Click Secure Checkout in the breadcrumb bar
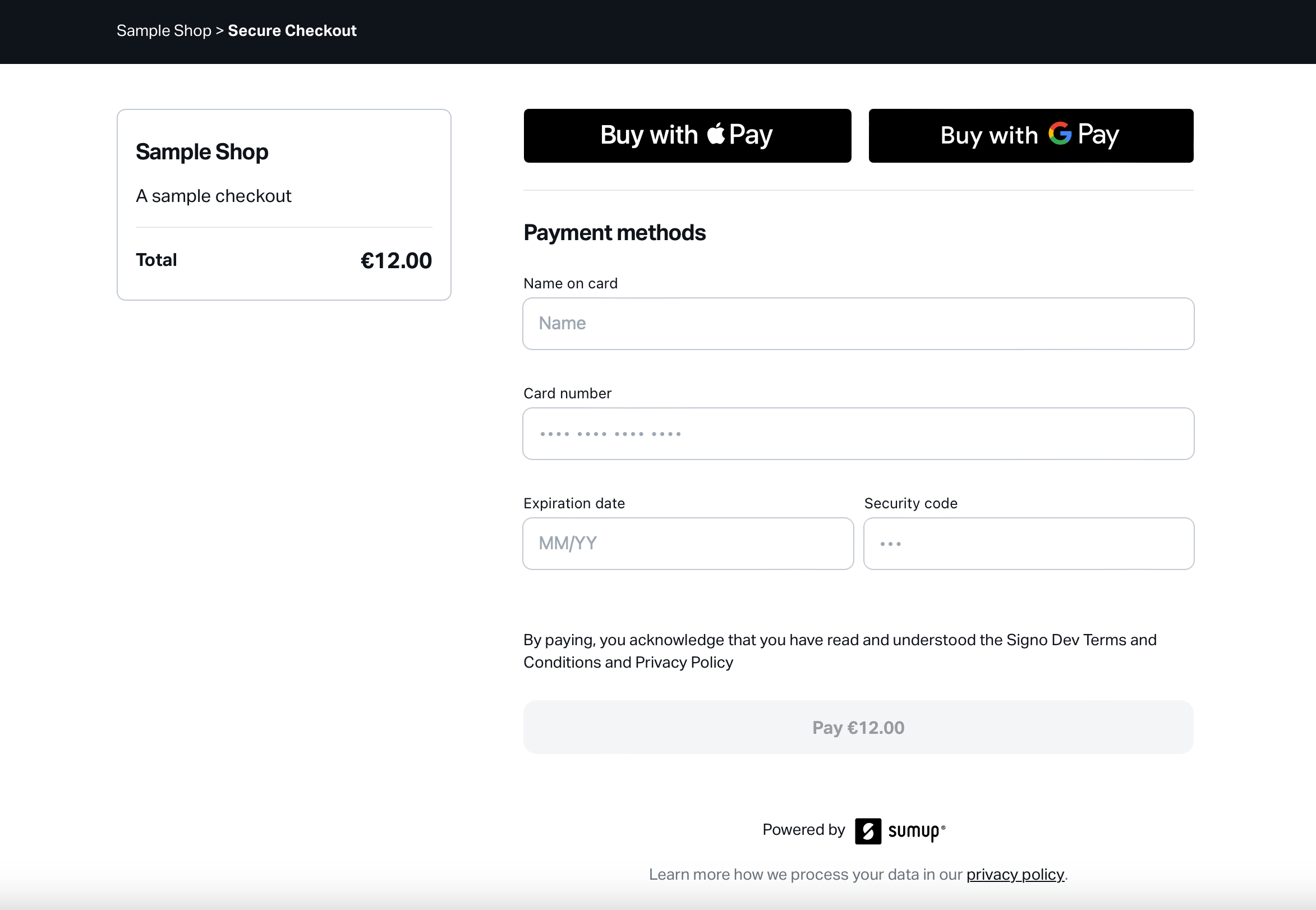This screenshot has height=910, width=1316. point(292,30)
